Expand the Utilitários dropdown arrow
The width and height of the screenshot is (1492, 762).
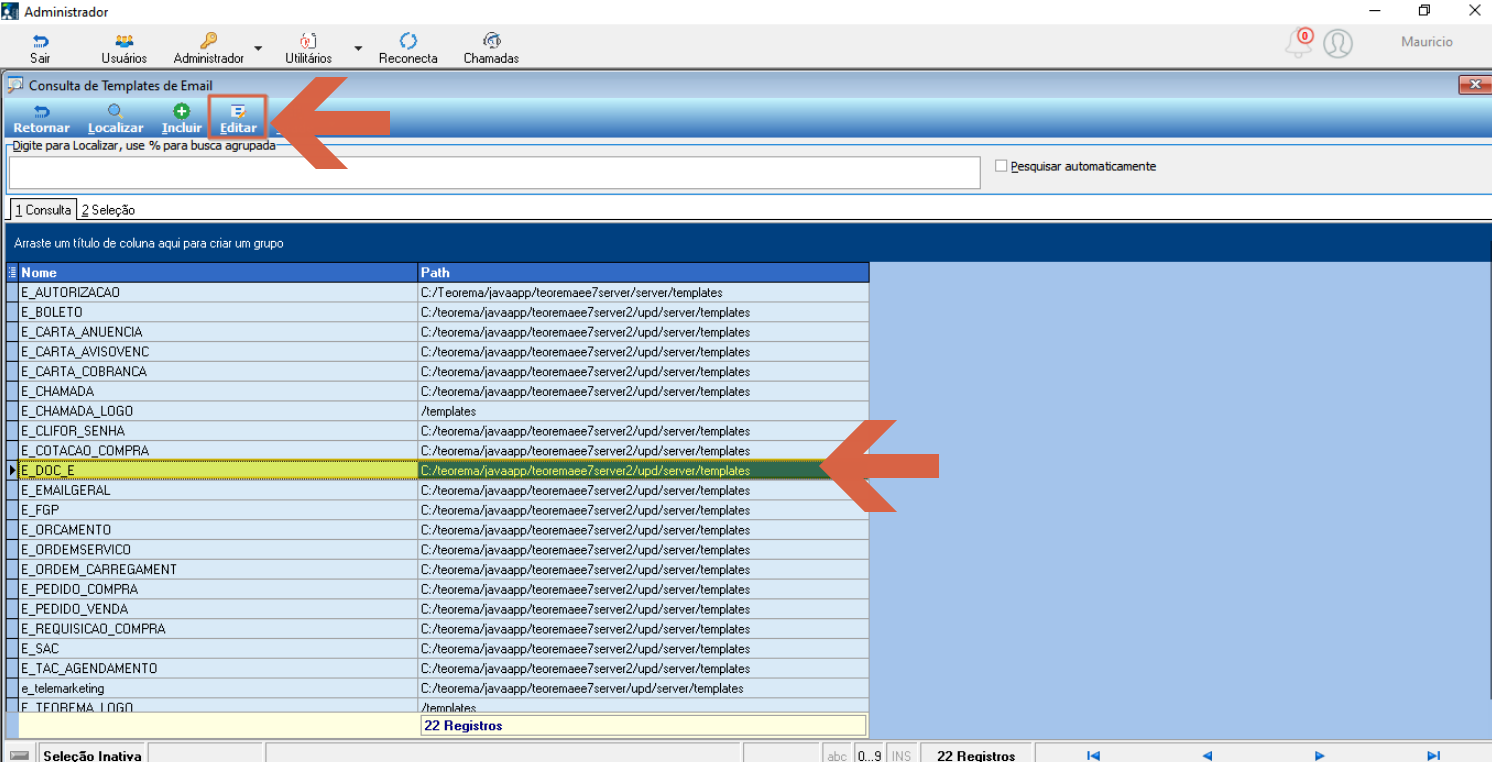pos(358,48)
